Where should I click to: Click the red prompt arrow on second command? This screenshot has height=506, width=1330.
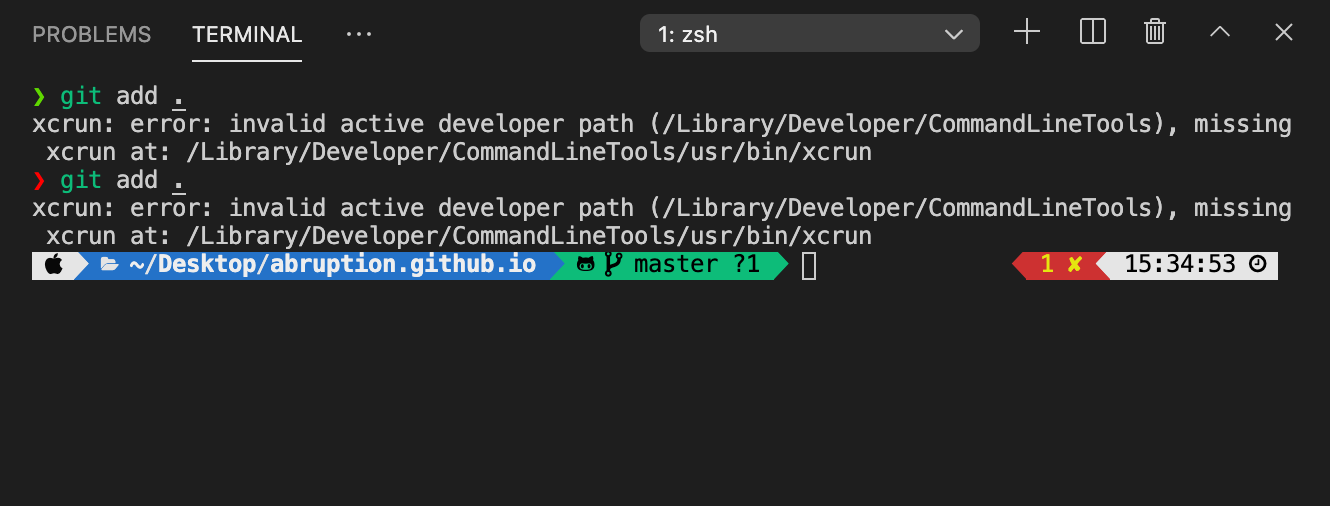point(39,180)
